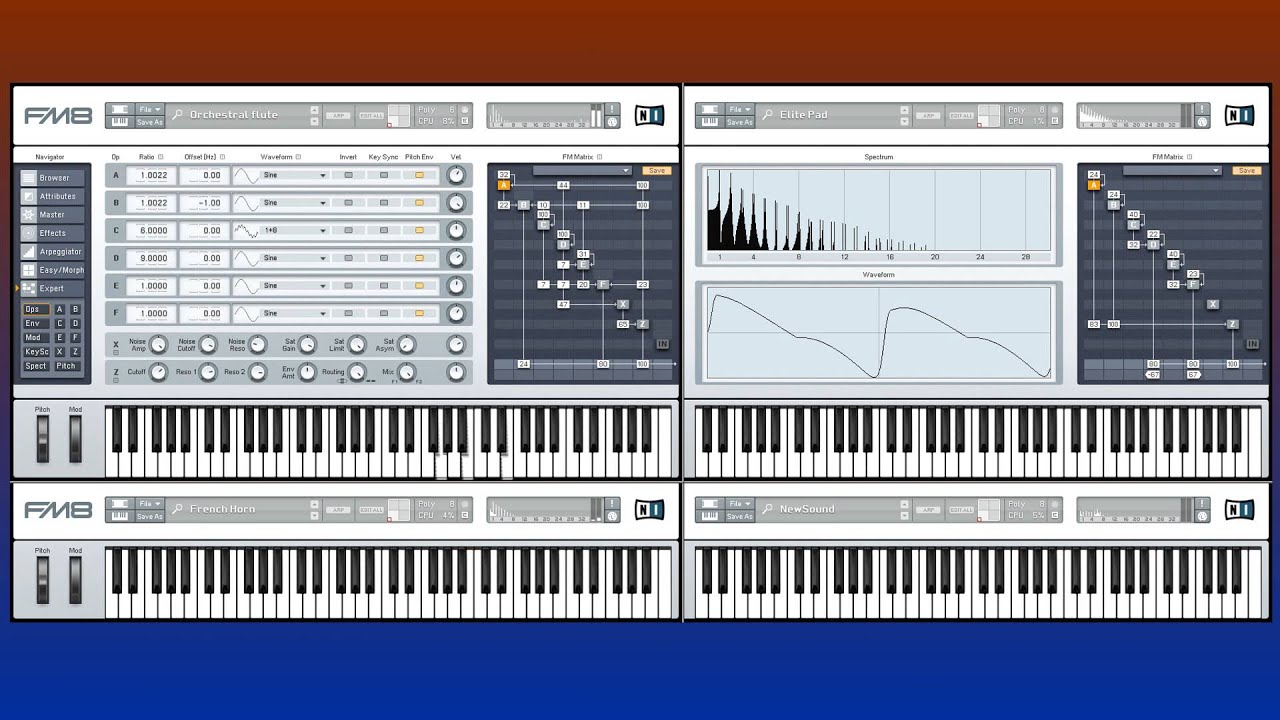1280x720 pixels.
Task: Open operator E waveform dropdown
Action: pyautogui.click(x=294, y=286)
